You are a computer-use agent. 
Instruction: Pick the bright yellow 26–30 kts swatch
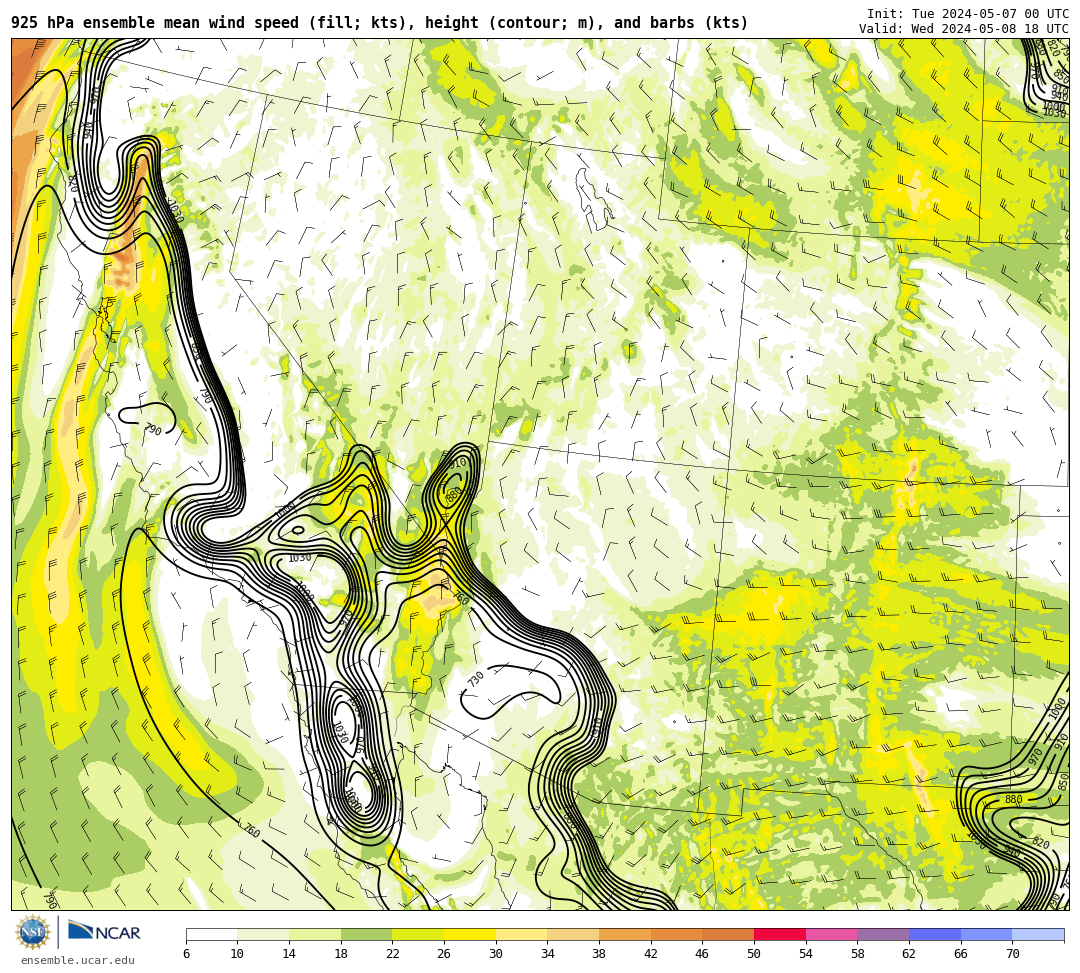pyautogui.click(x=470, y=934)
